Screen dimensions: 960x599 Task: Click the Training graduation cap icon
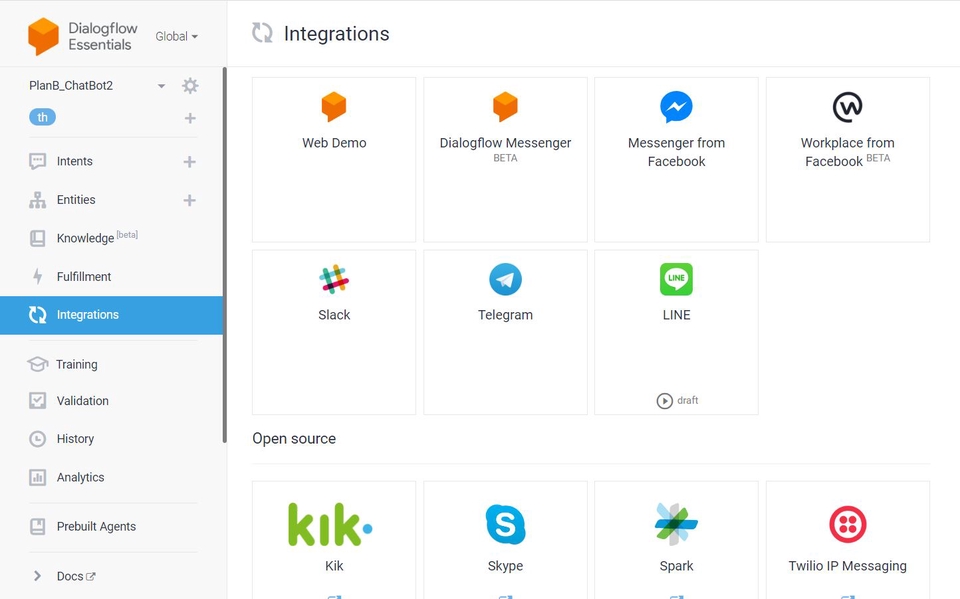37,364
